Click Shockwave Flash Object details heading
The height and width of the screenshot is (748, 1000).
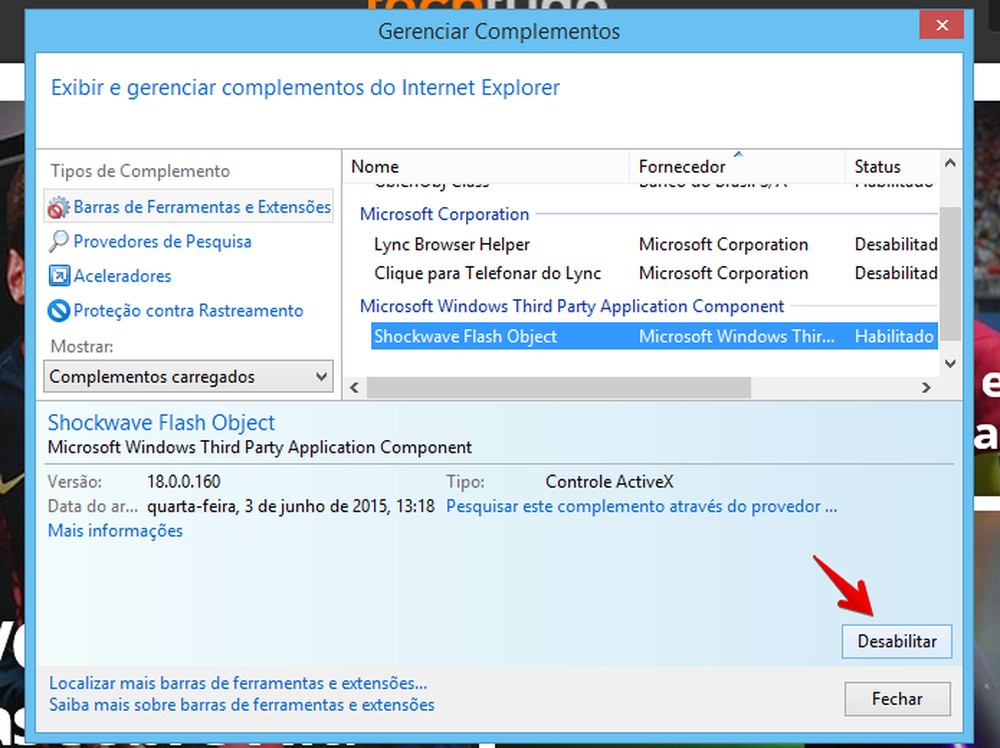(161, 422)
